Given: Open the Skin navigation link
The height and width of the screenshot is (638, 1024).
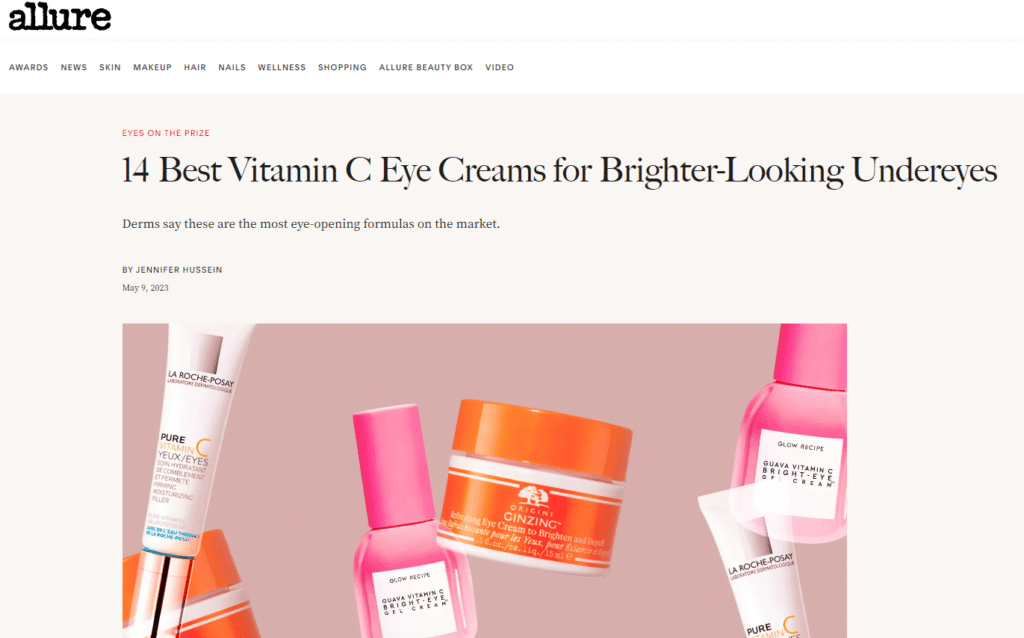Looking at the screenshot, I should [110, 67].
